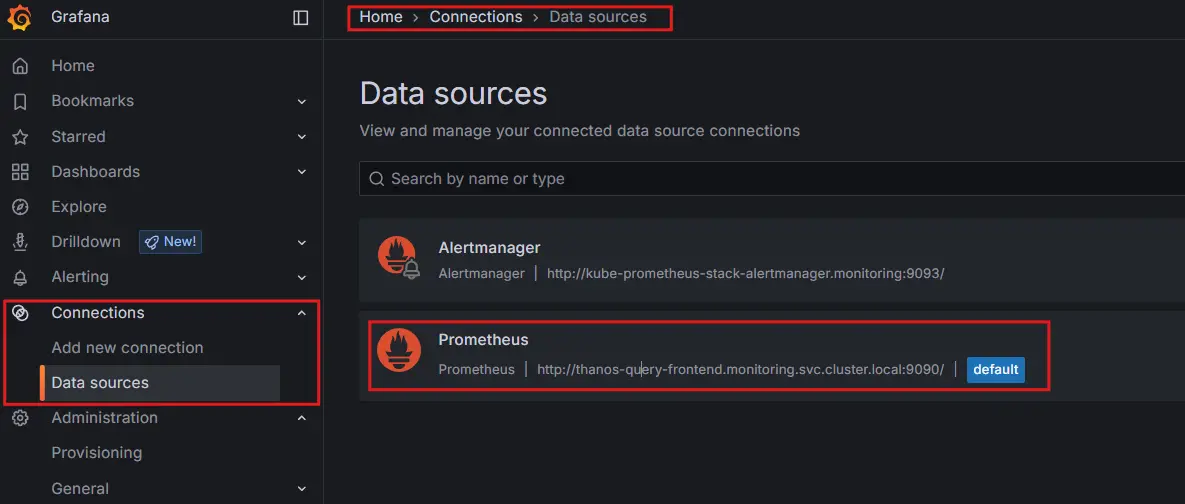Focus the Search by name or type field

click(772, 179)
